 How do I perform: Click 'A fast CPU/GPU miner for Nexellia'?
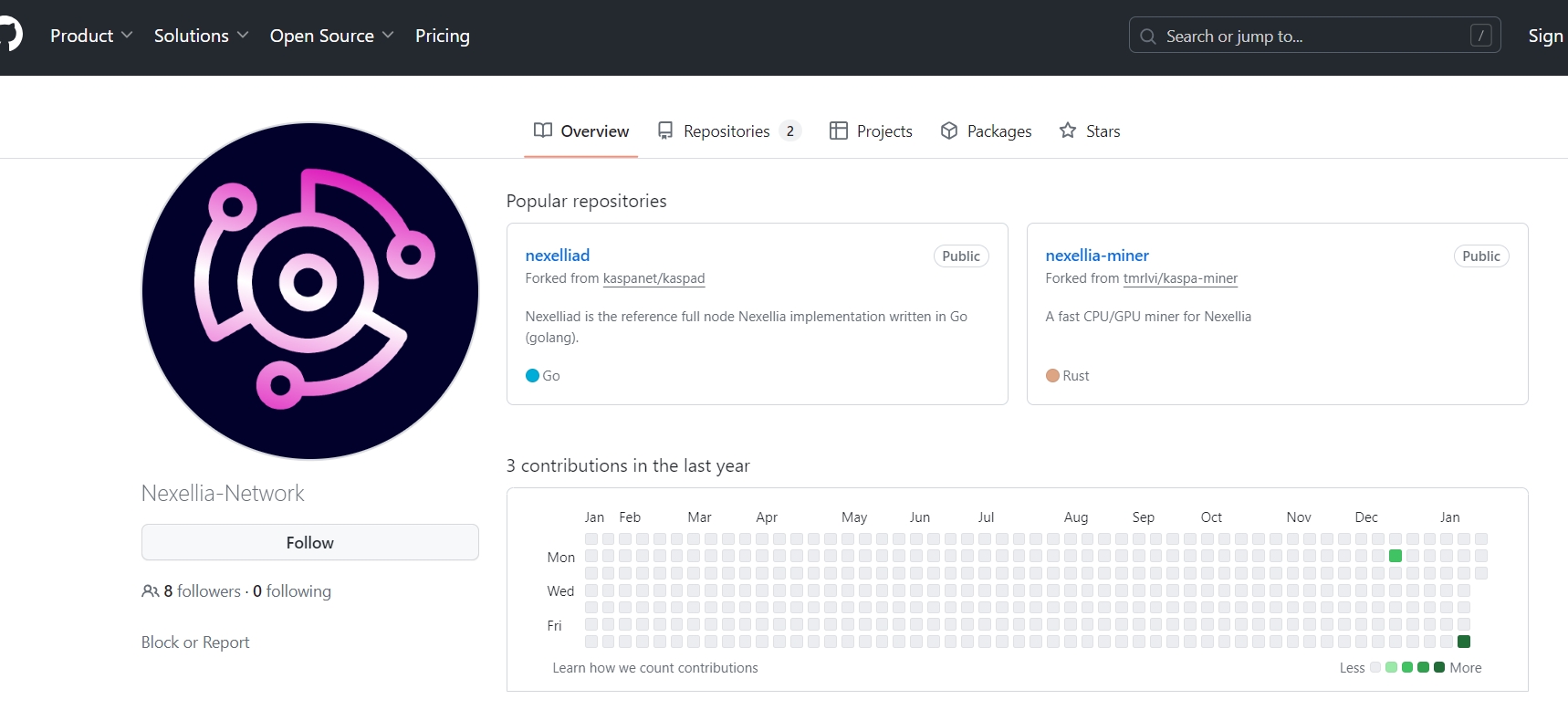pyautogui.click(x=1148, y=317)
